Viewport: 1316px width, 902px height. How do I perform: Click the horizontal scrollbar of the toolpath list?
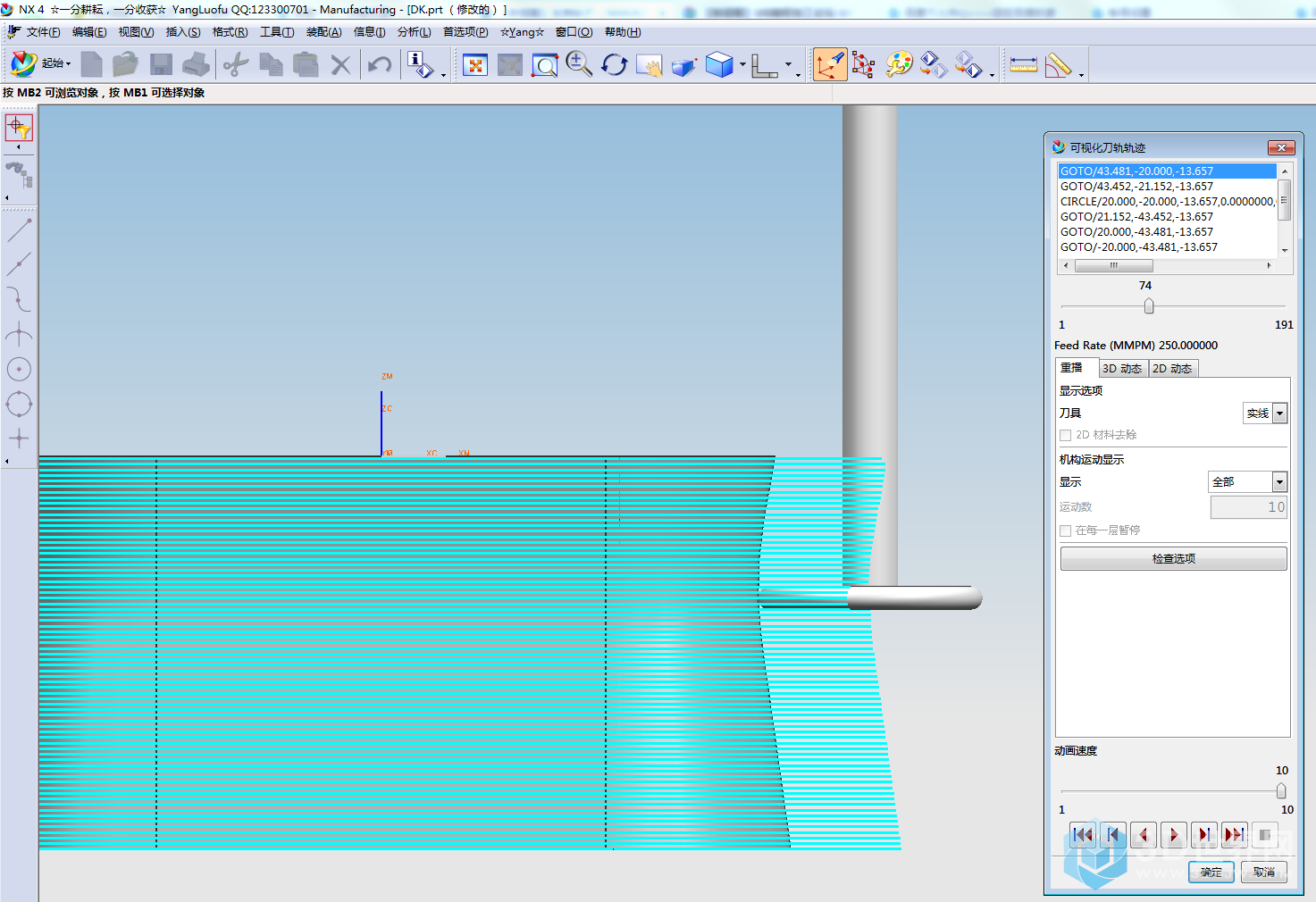click(x=1167, y=266)
